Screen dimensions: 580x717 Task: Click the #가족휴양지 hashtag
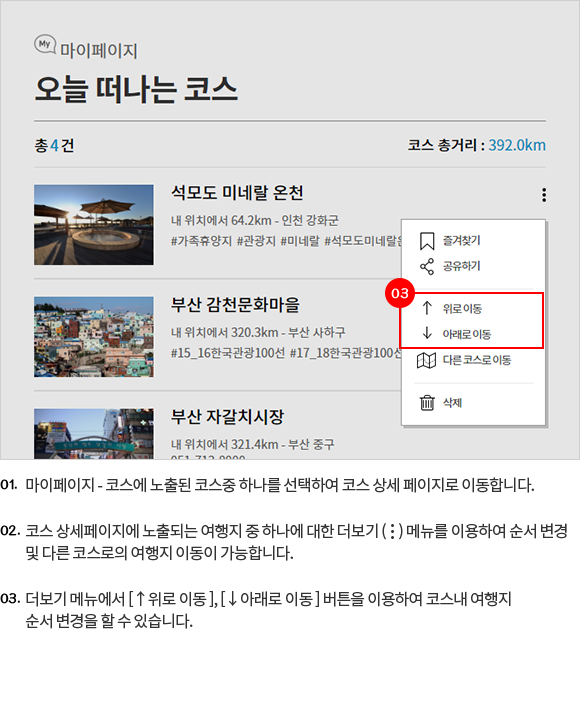point(201,241)
